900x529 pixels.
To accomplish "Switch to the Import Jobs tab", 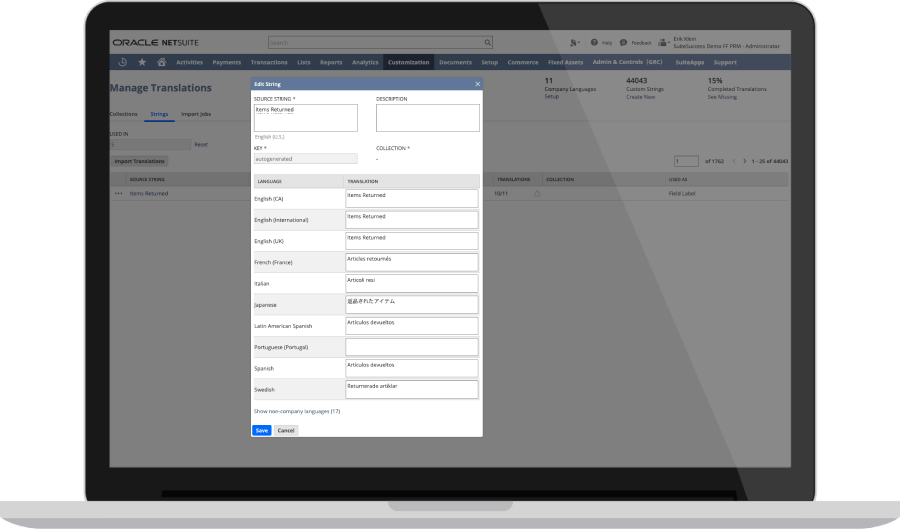I will (196, 114).
